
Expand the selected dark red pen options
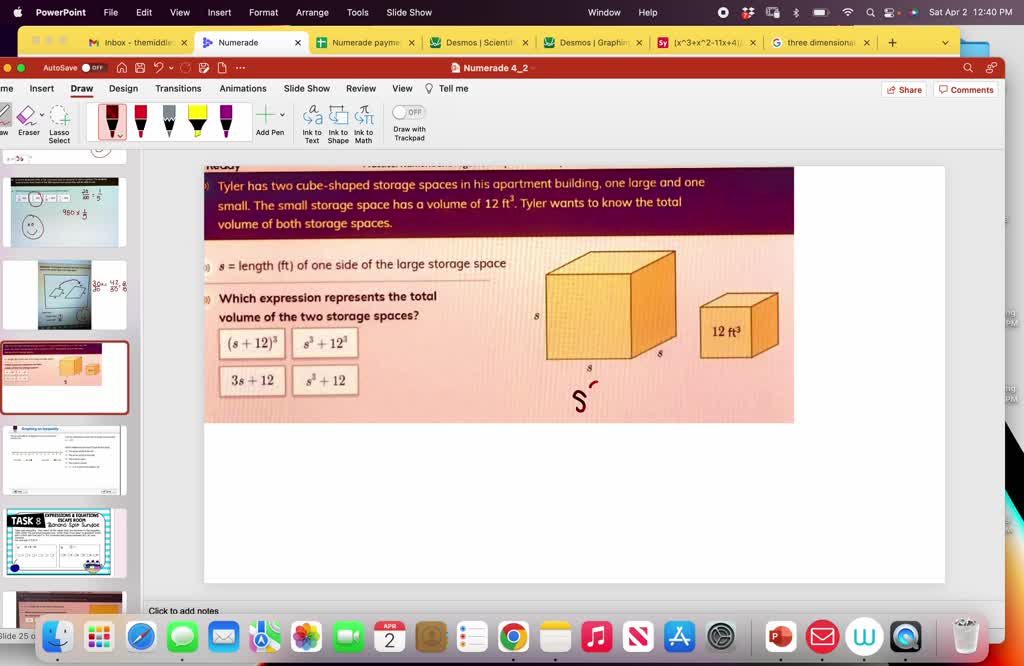pyautogui.click(x=121, y=136)
